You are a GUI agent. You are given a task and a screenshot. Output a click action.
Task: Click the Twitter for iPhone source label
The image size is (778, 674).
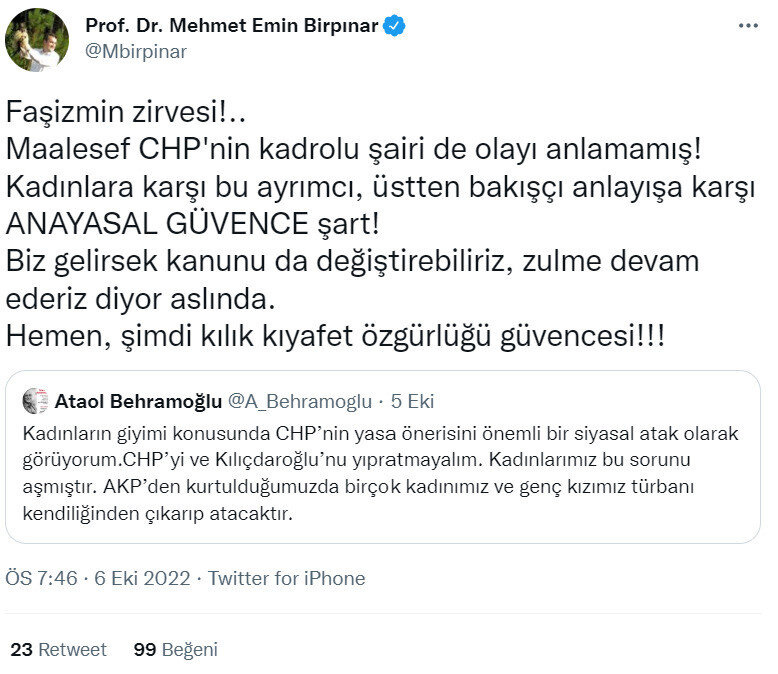[286, 578]
